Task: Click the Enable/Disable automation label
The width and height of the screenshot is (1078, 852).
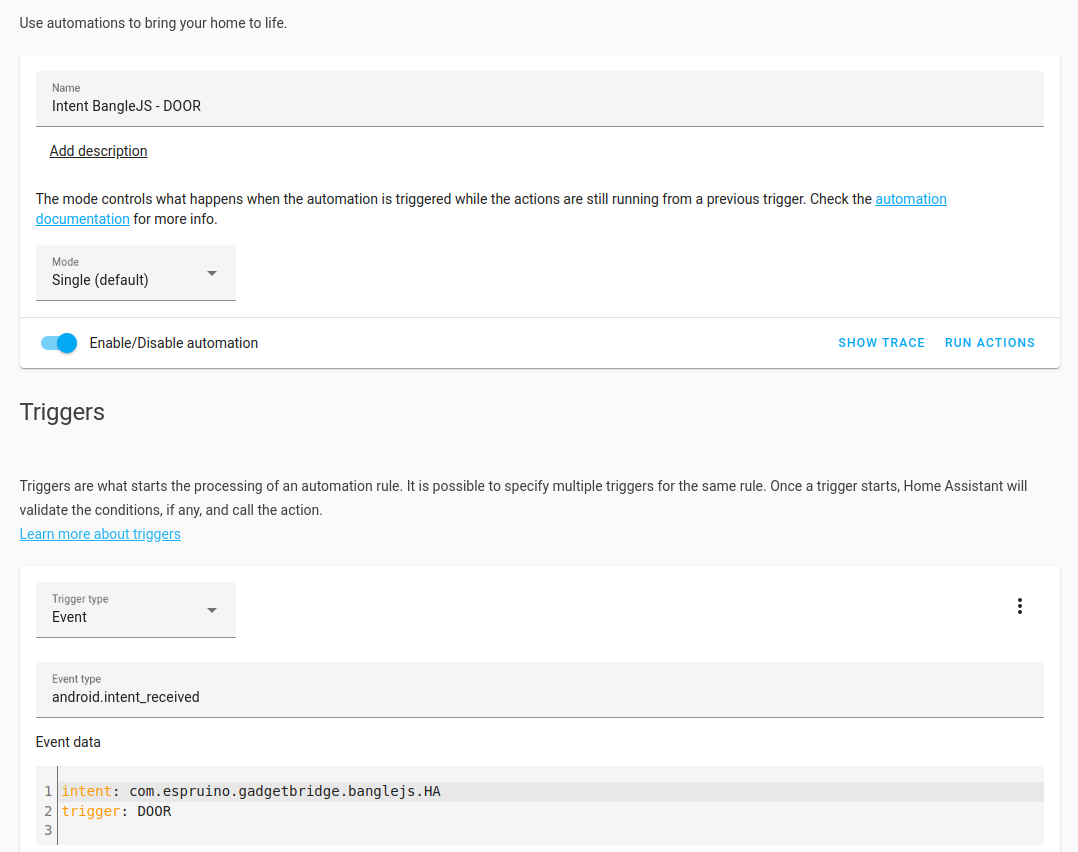Action: point(174,343)
